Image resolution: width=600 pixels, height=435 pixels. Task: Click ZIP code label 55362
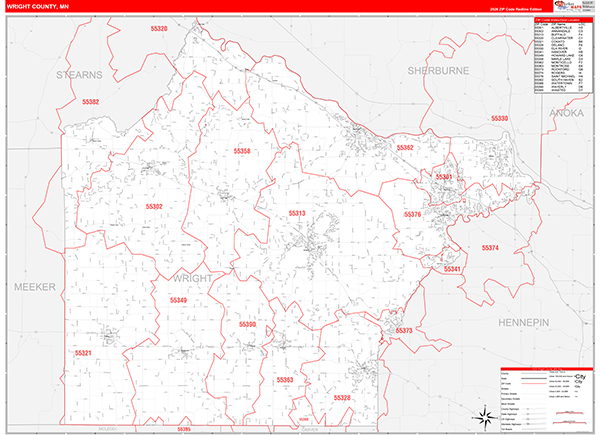click(405, 148)
